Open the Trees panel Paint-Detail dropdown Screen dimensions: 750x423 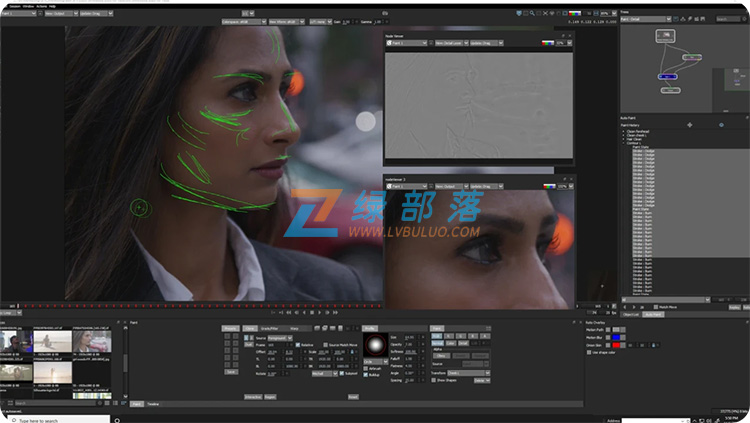(x=646, y=19)
